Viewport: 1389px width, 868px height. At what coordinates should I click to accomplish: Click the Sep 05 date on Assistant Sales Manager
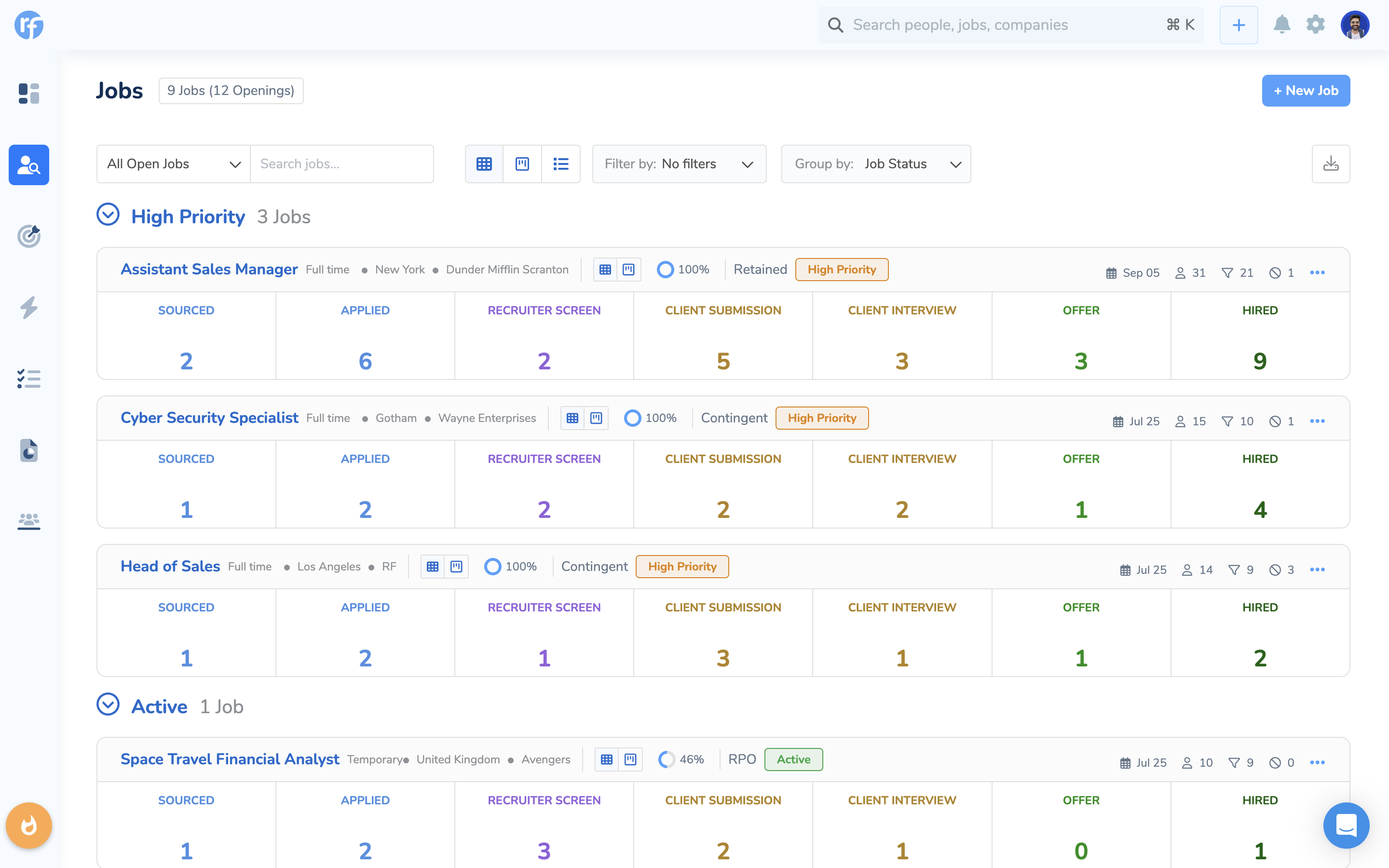pos(1132,273)
